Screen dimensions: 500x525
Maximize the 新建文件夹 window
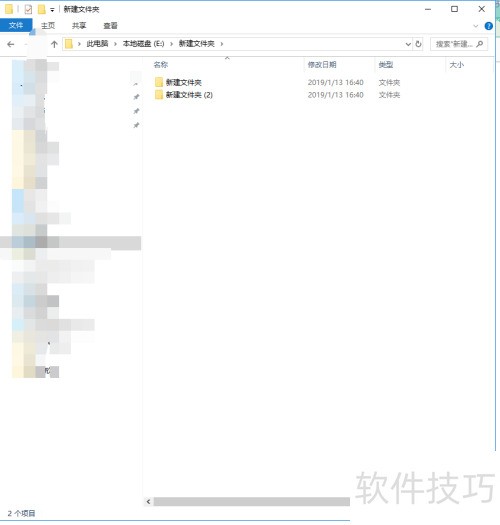tap(454, 9)
